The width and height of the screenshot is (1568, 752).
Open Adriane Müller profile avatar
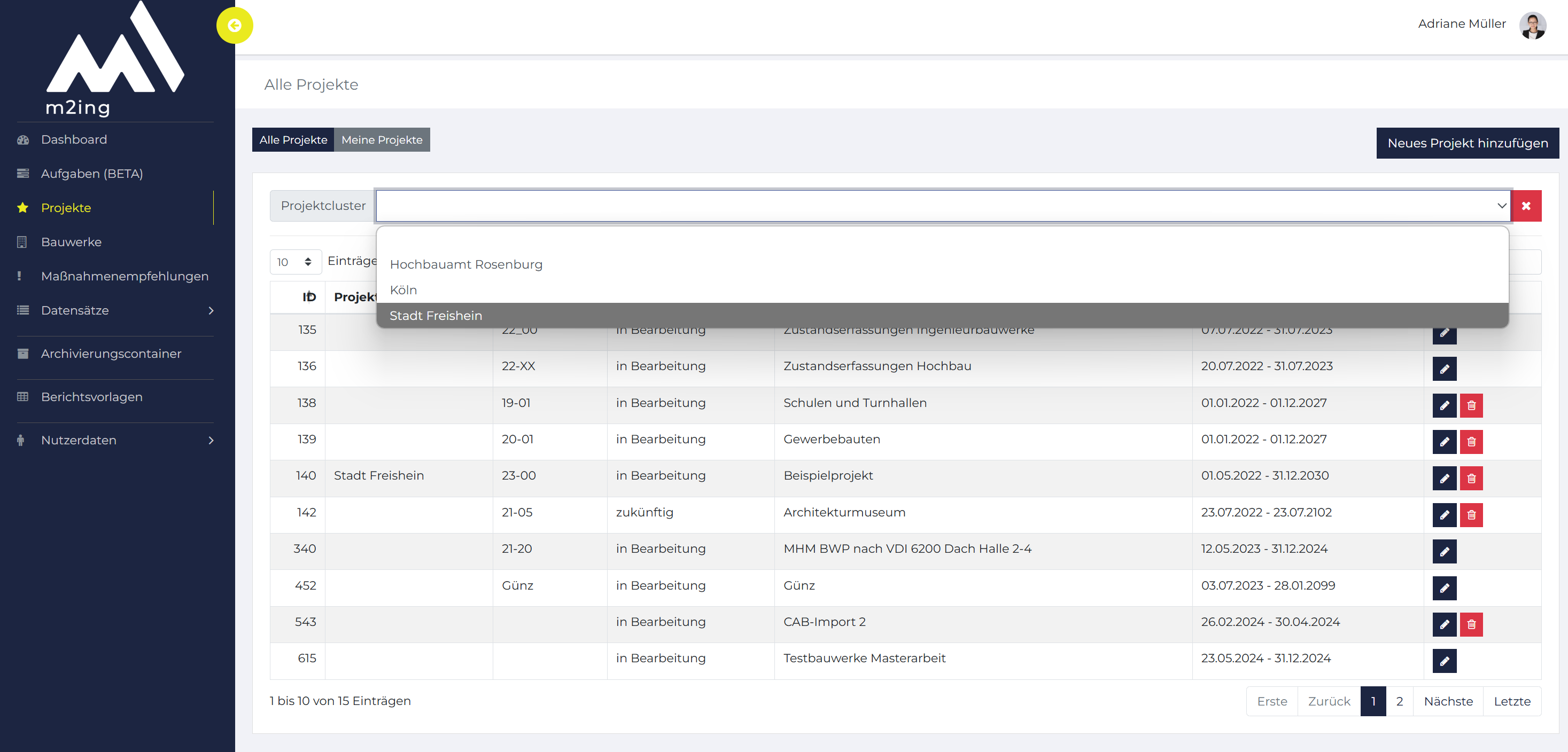click(x=1532, y=26)
